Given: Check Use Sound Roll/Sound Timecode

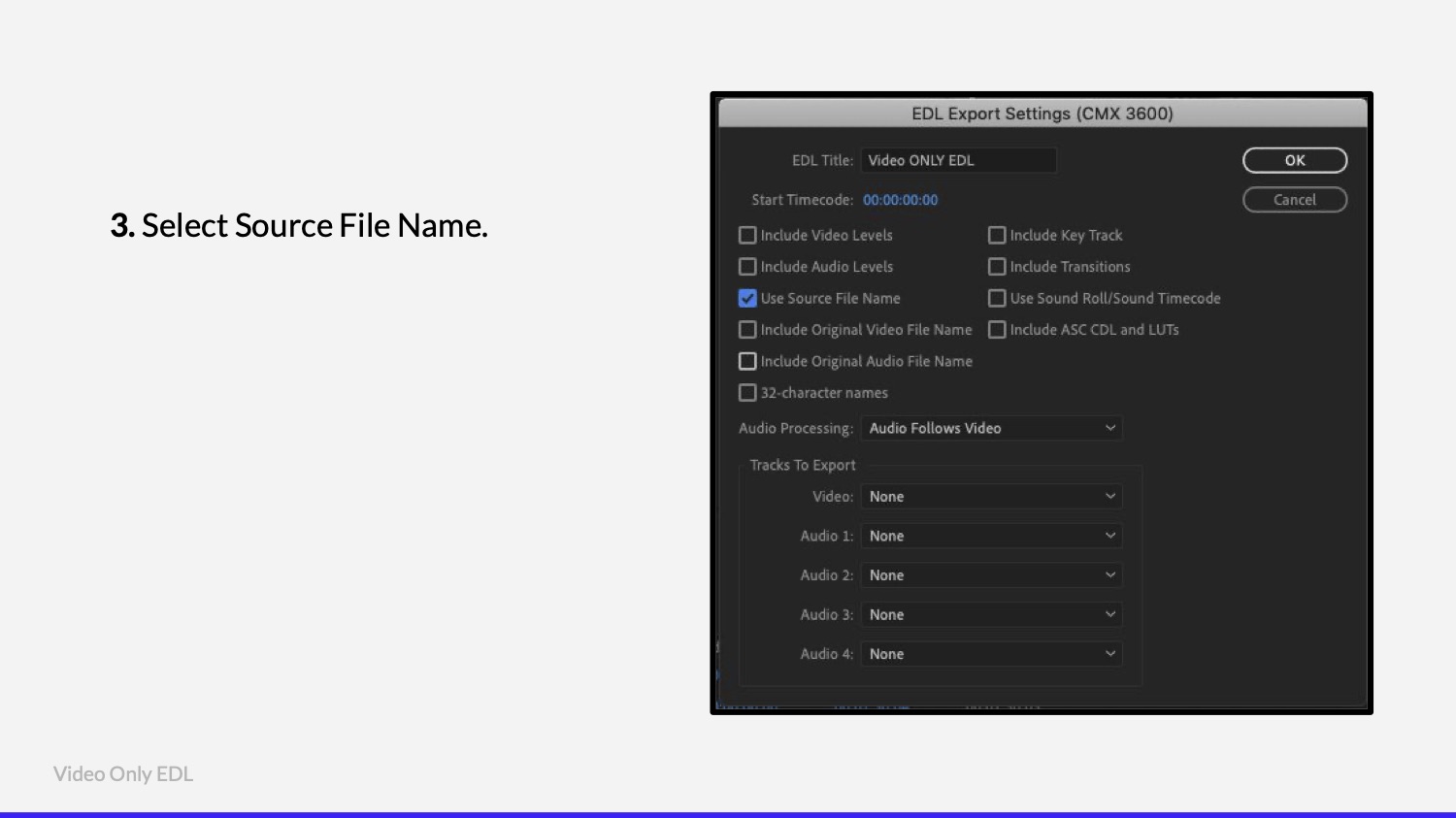Looking at the screenshot, I should [x=997, y=298].
